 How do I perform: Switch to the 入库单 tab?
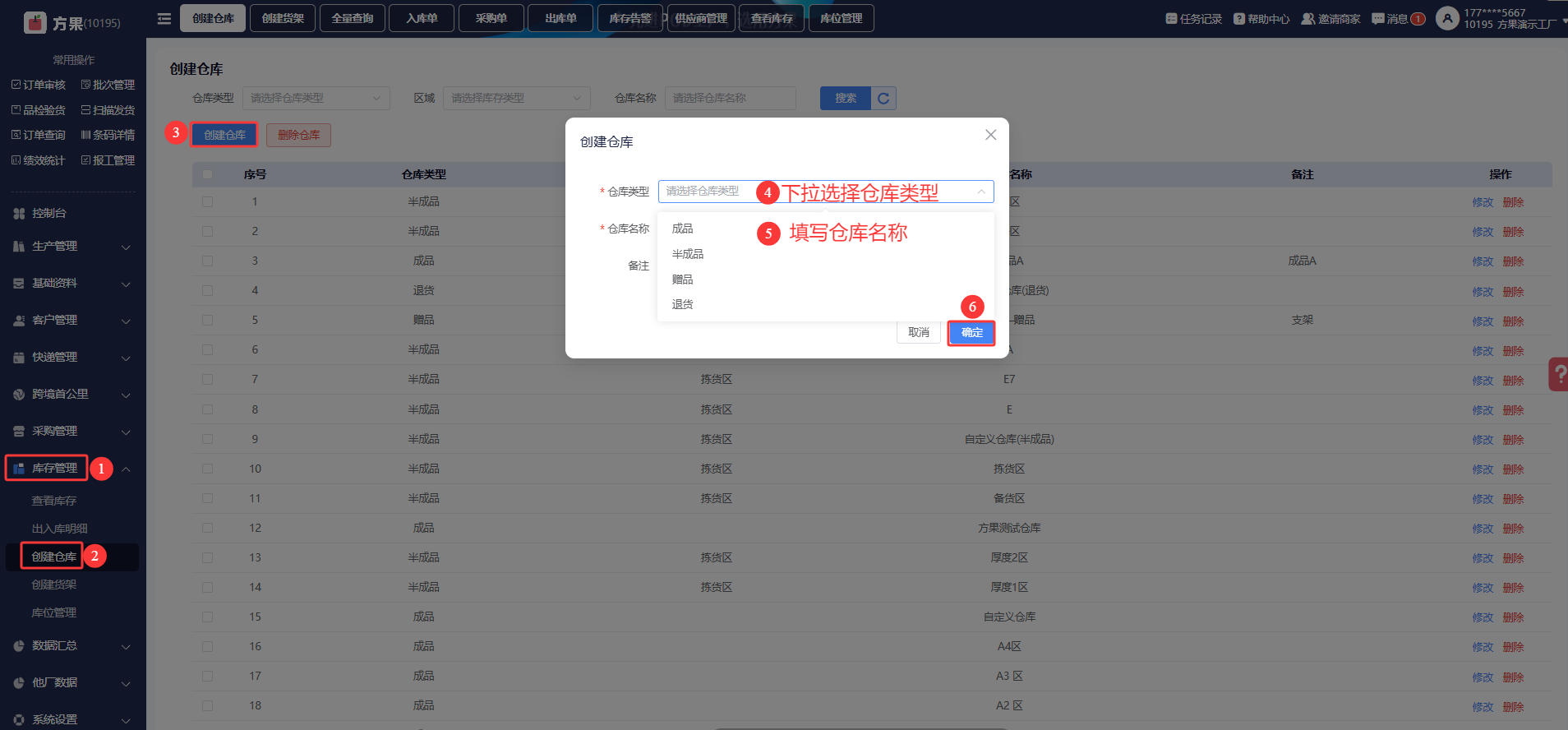(422, 18)
